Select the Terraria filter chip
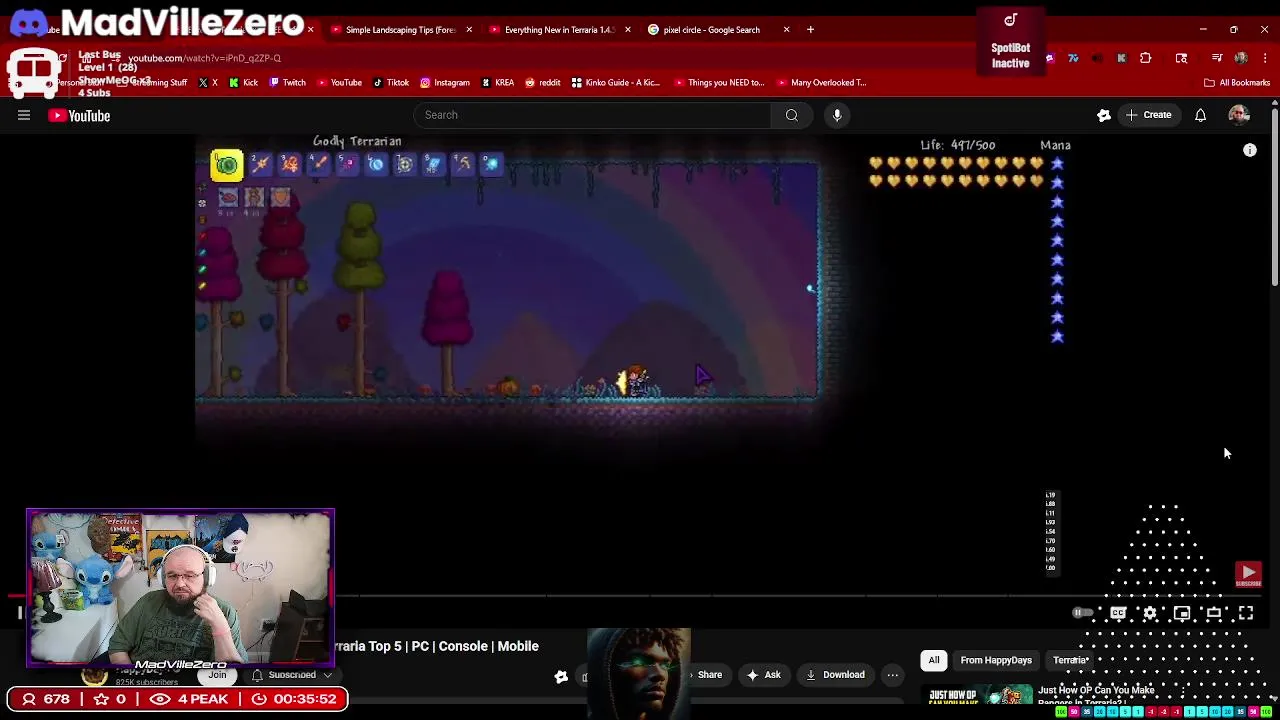 tap(1070, 660)
